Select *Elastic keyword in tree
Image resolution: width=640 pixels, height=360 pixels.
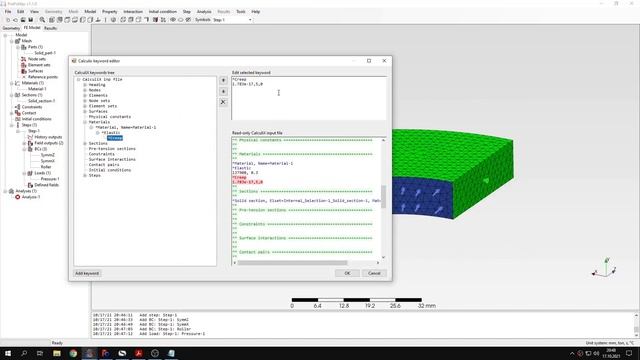coord(111,133)
